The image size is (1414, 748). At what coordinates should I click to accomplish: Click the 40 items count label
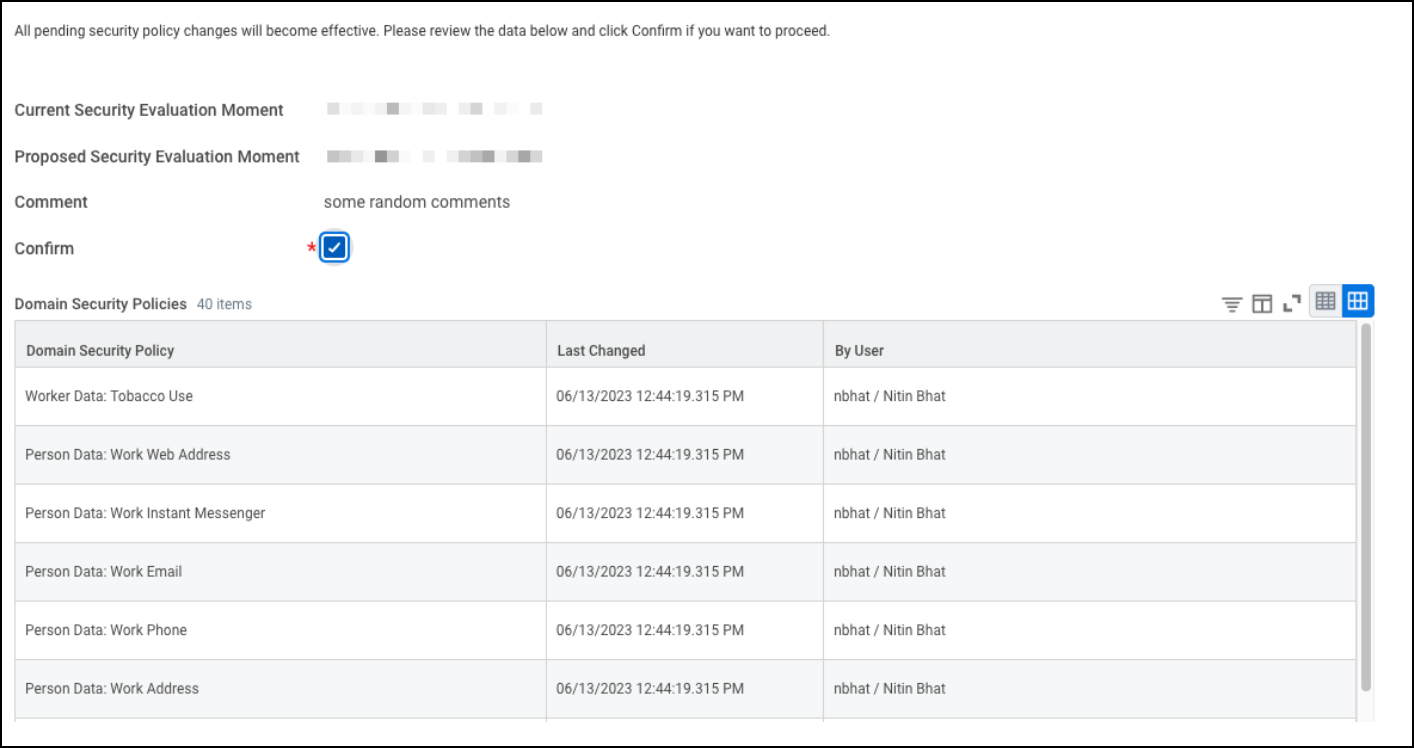[222, 304]
